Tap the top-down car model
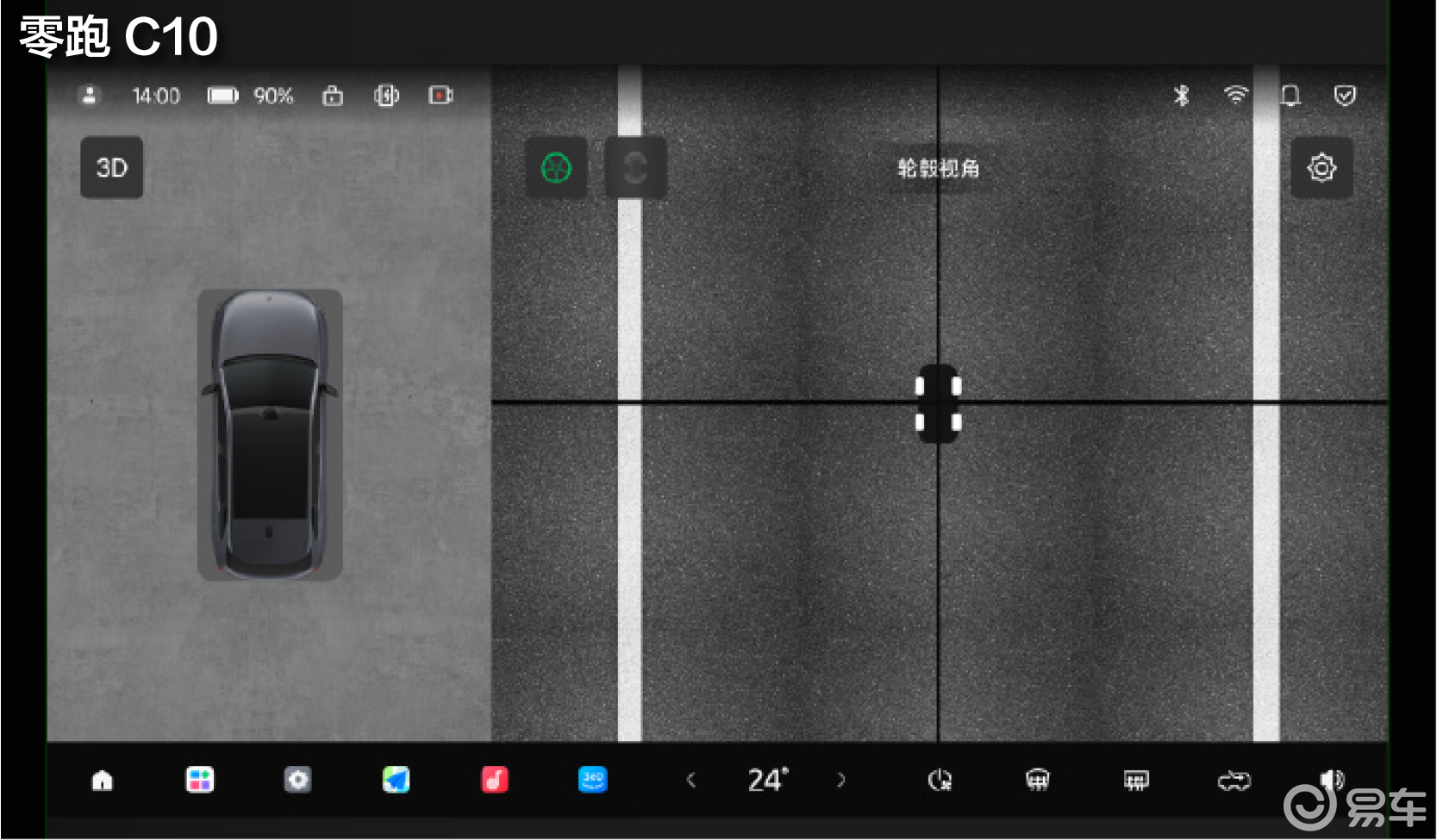 click(x=270, y=435)
